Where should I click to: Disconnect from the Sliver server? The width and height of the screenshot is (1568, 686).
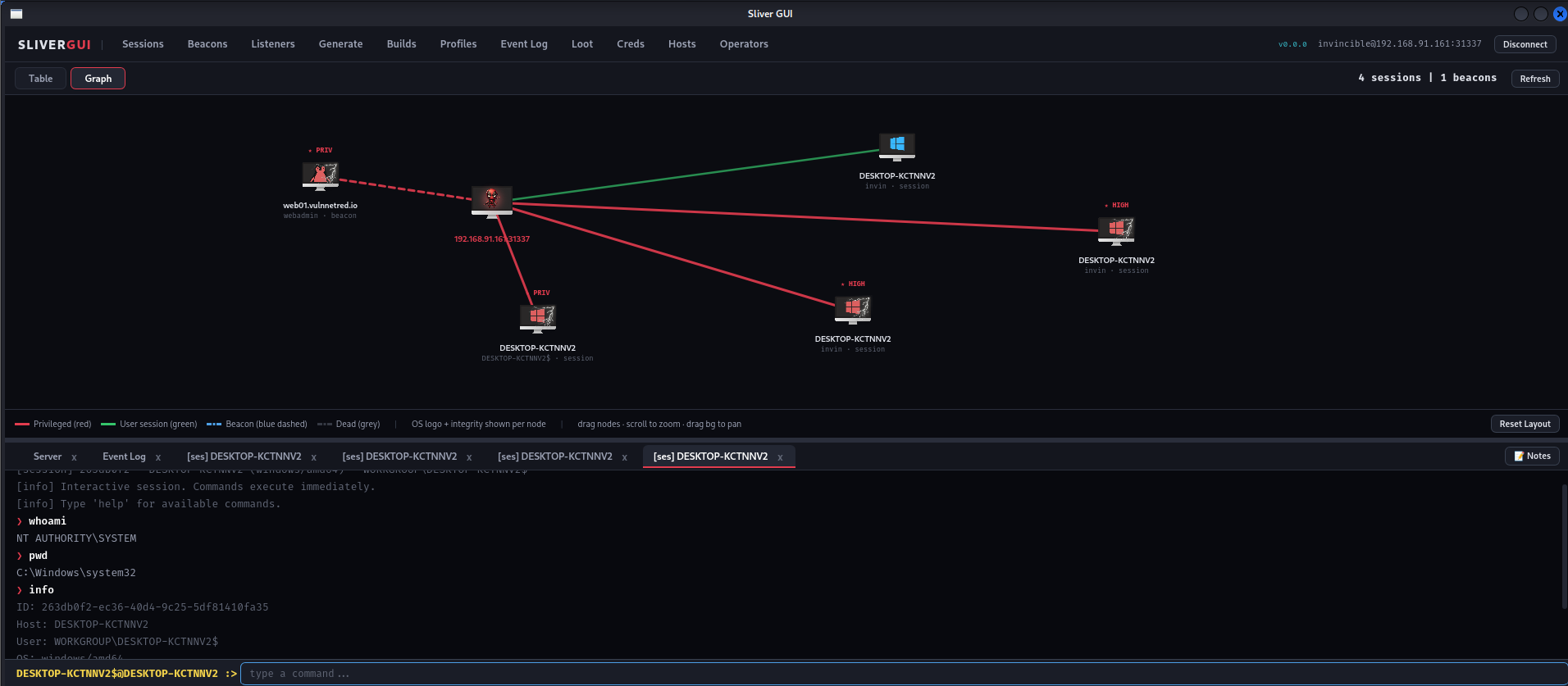1525,44
